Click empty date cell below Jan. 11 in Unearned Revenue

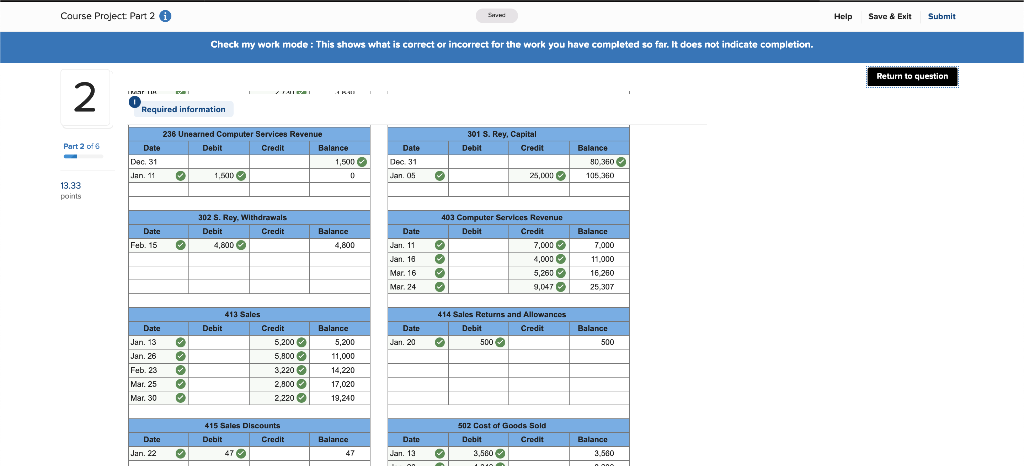[159, 189]
